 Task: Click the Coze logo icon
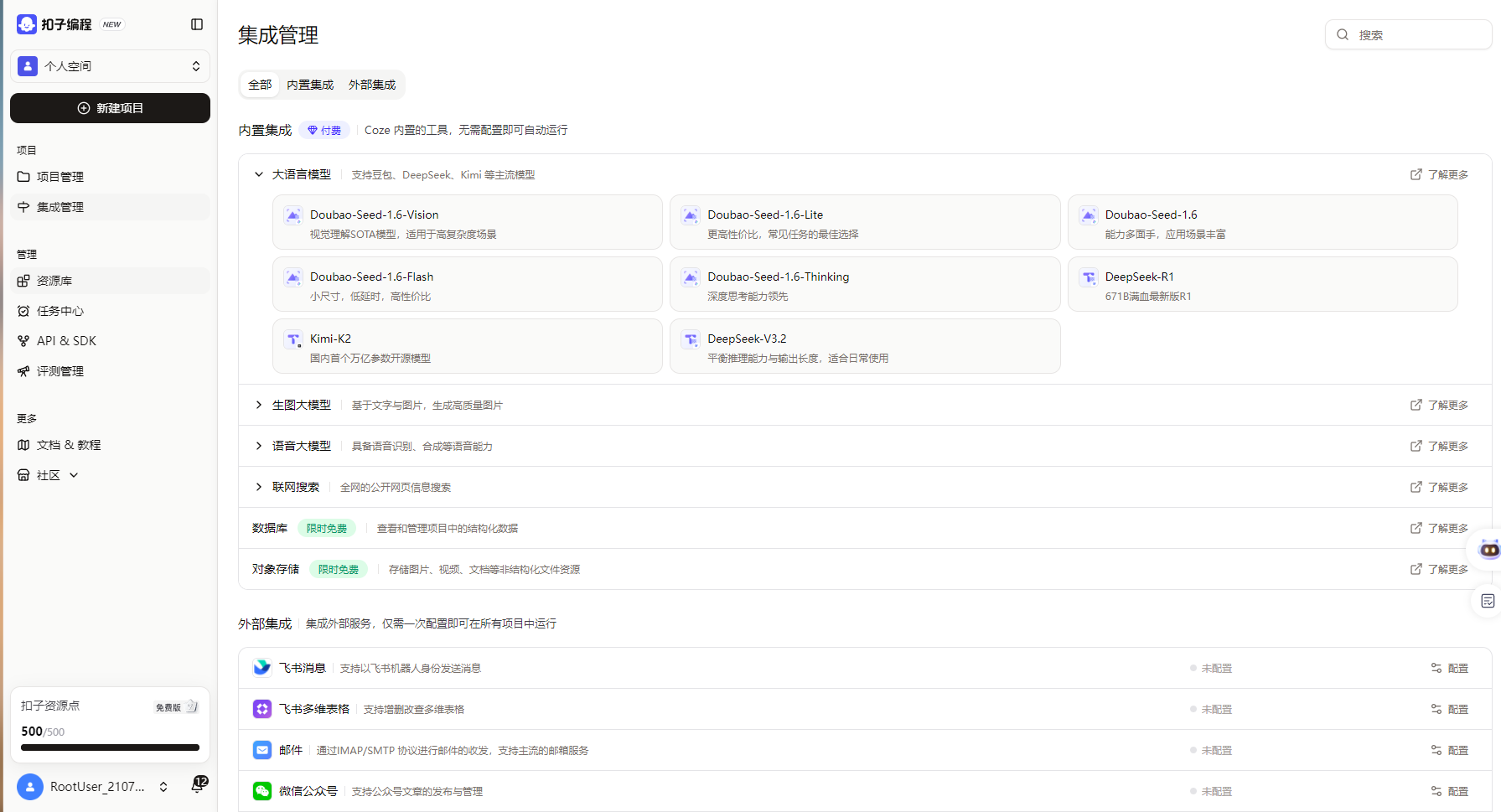(27, 24)
